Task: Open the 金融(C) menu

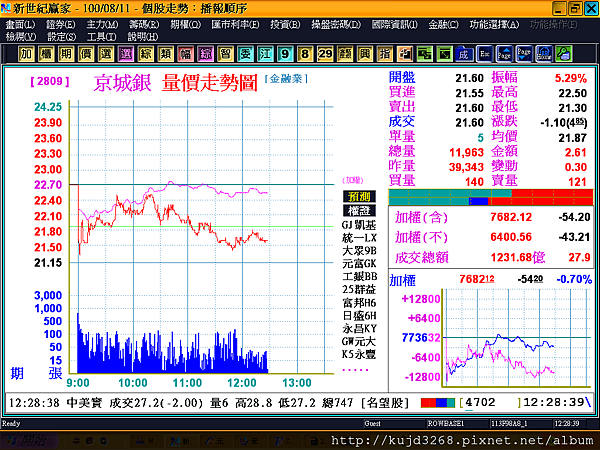Action: click(x=443, y=25)
